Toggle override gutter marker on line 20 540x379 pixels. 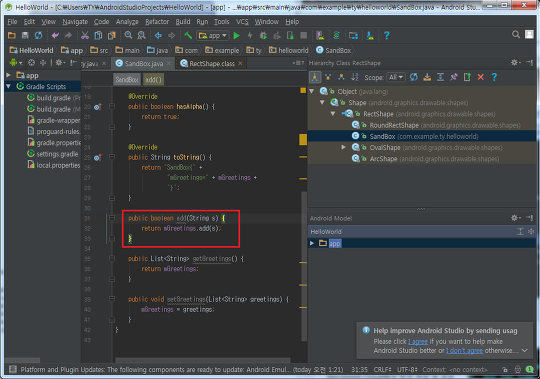point(97,107)
